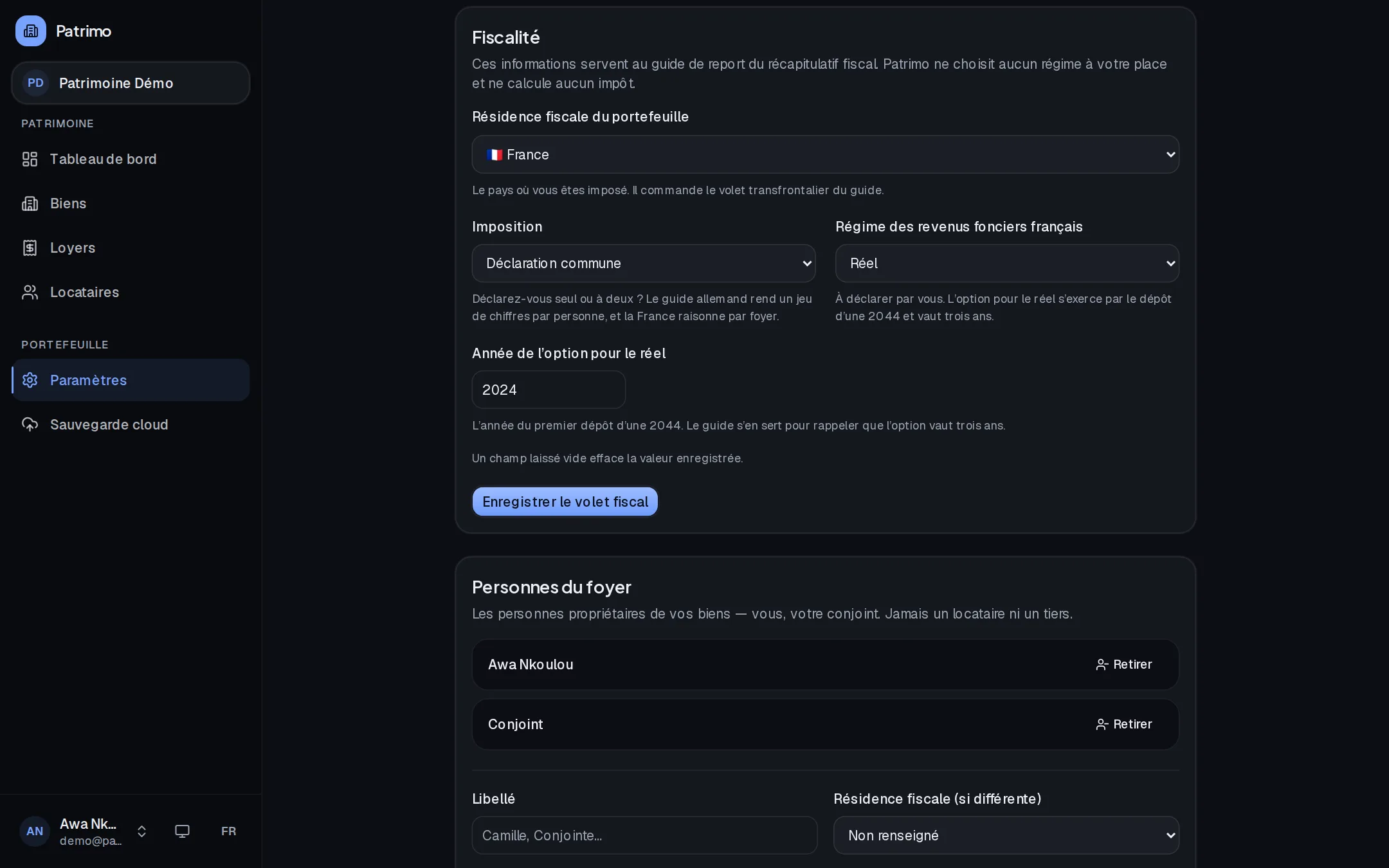Click the Biens building icon
The image size is (1389, 868).
(30, 203)
